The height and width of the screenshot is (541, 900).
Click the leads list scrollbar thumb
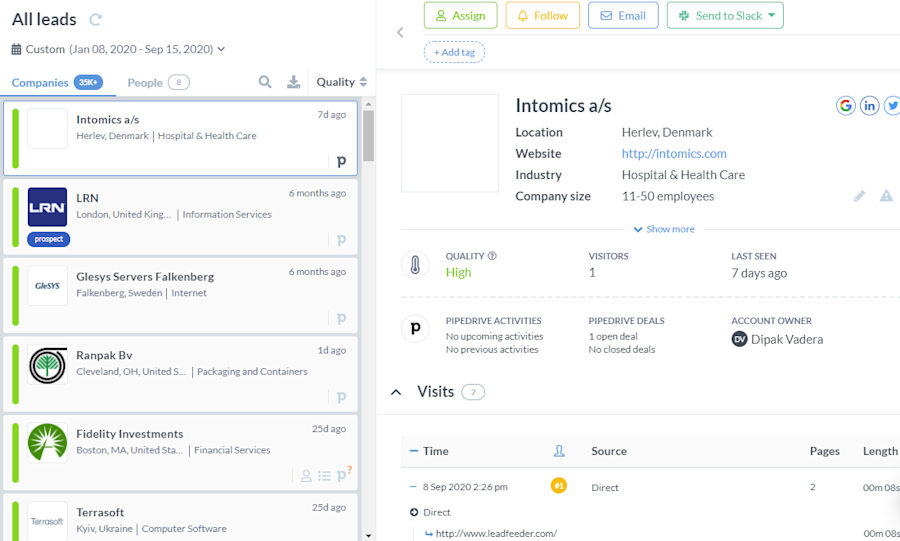[368, 136]
